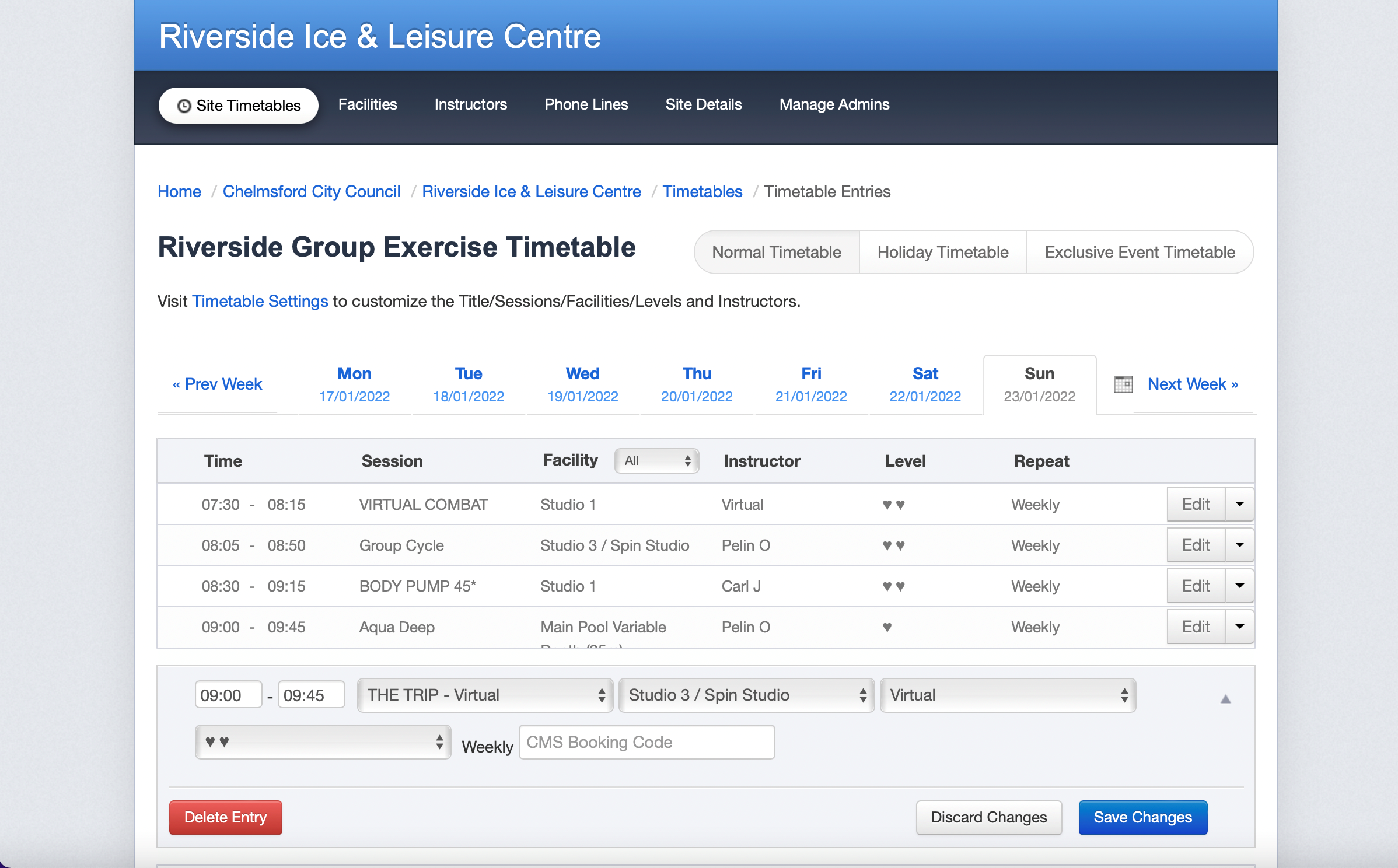
Task: Open Phone Lines menu item
Action: pos(586,104)
